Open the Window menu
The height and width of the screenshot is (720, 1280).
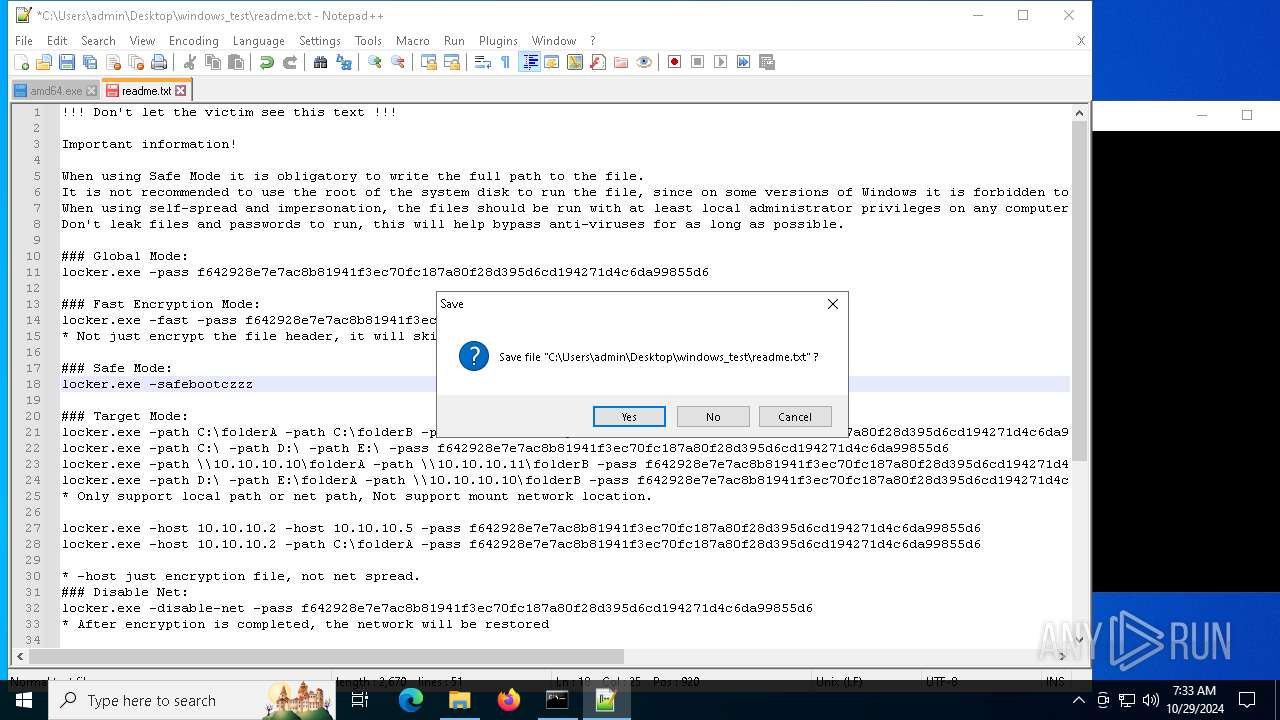coord(553,41)
